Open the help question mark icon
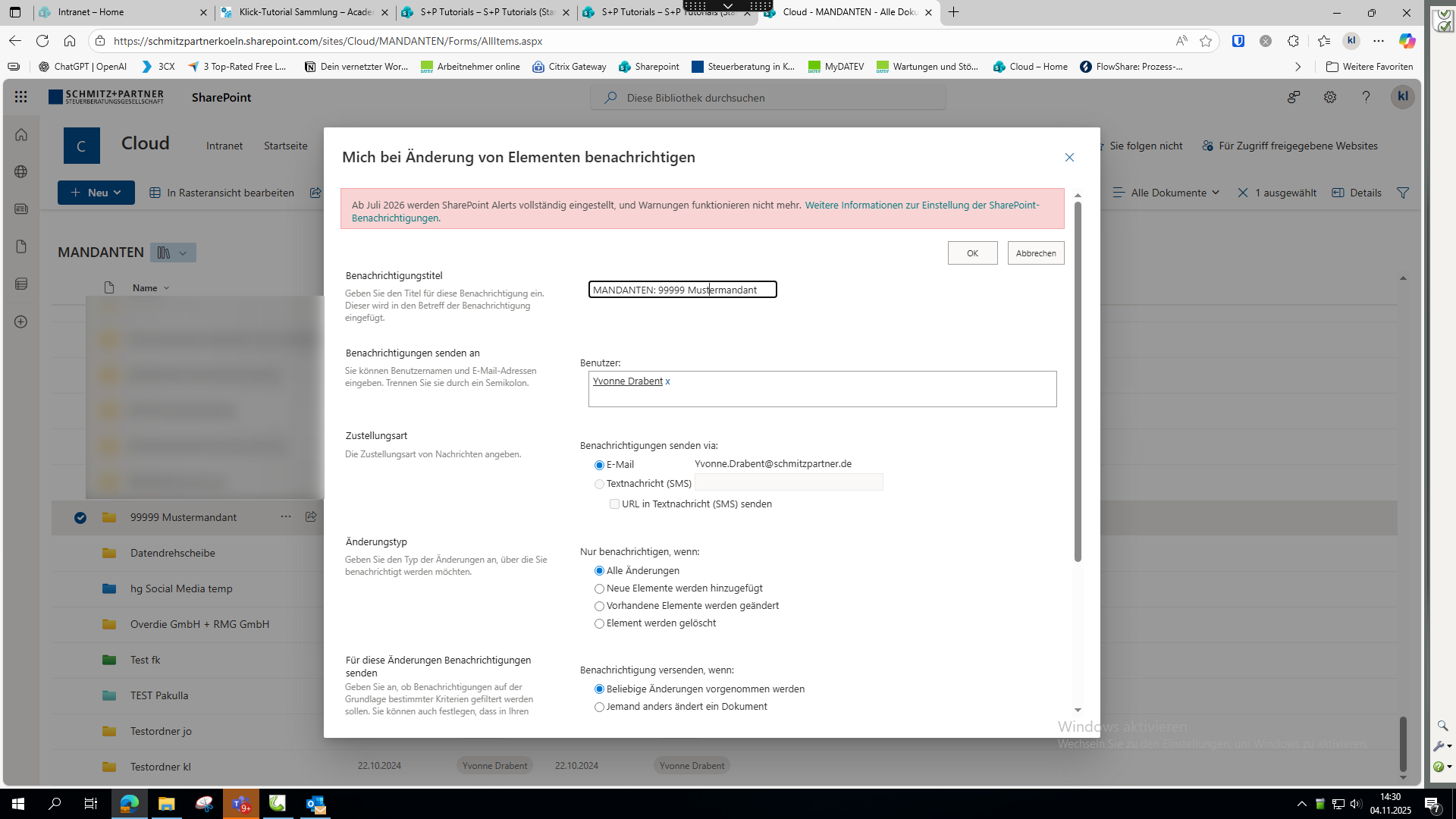Screen dimensions: 1456x819 (1366, 97)
